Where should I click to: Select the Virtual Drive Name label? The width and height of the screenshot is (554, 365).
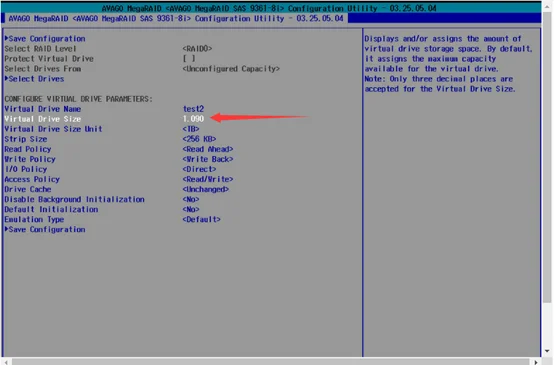[42, 109]
